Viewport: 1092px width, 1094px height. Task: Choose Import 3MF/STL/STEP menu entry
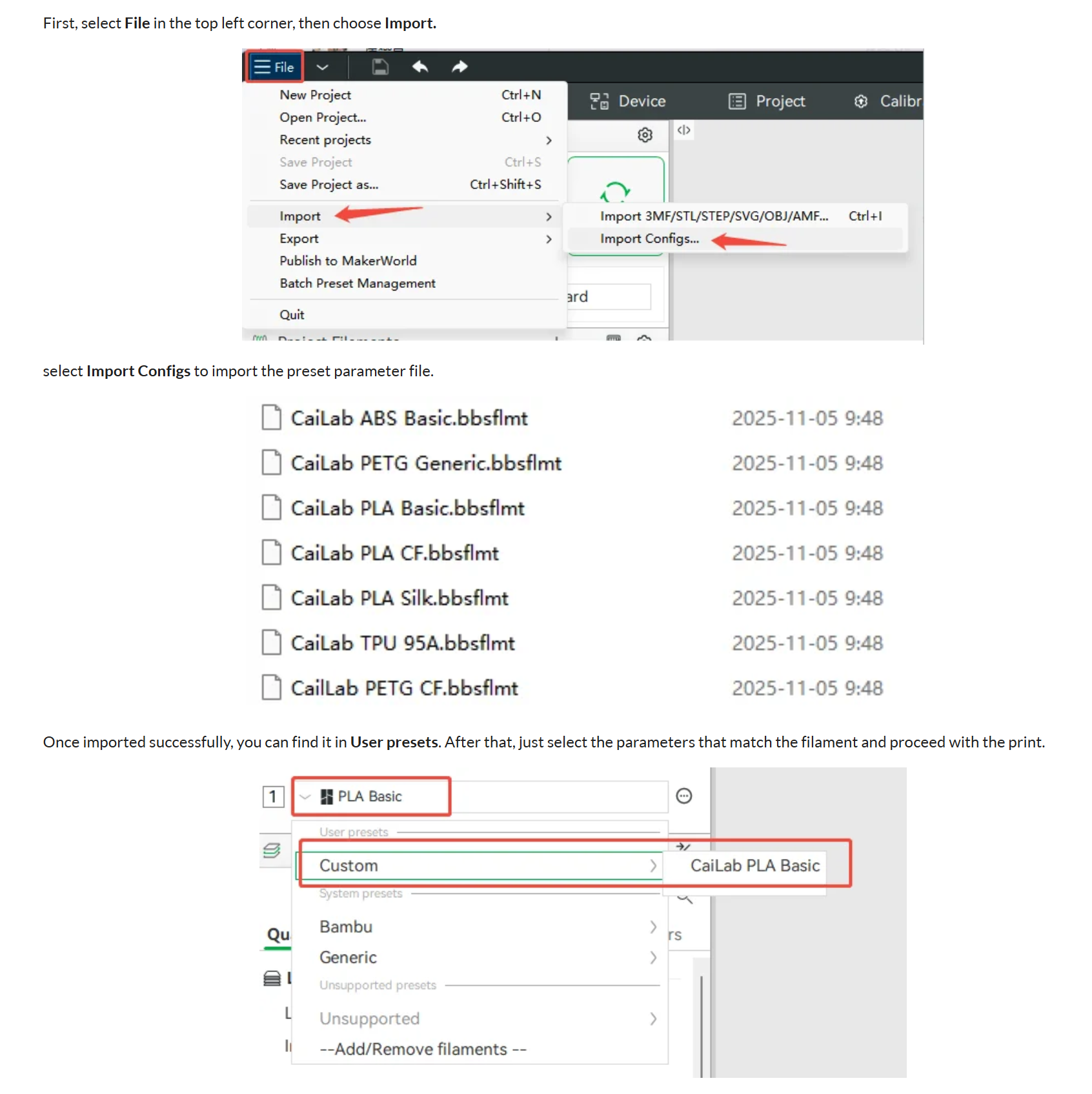click(714, 216)
